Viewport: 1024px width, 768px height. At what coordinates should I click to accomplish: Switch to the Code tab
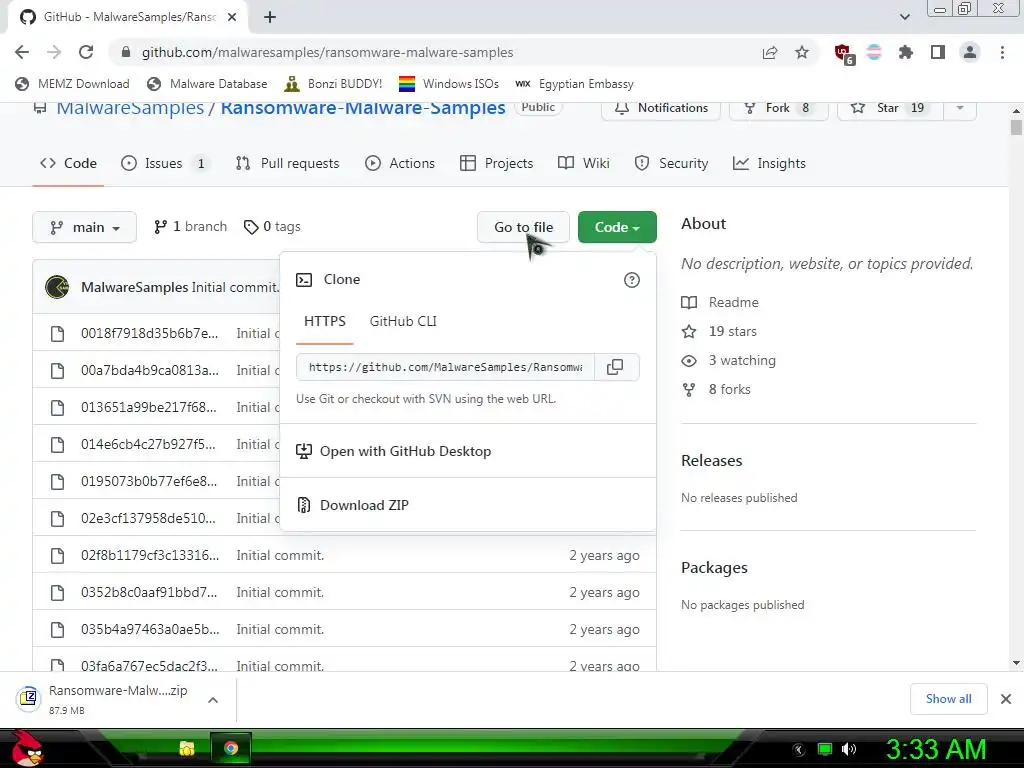pos(69,163)
